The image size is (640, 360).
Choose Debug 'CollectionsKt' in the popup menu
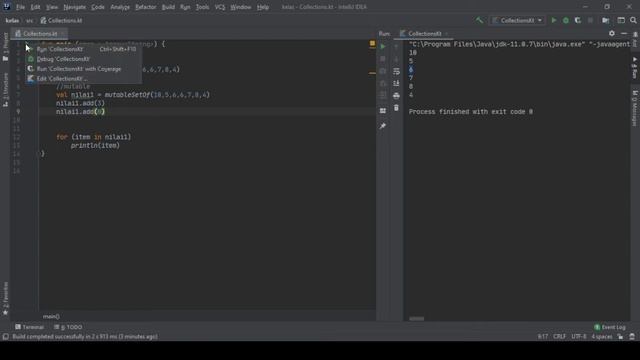pos(84,59)
